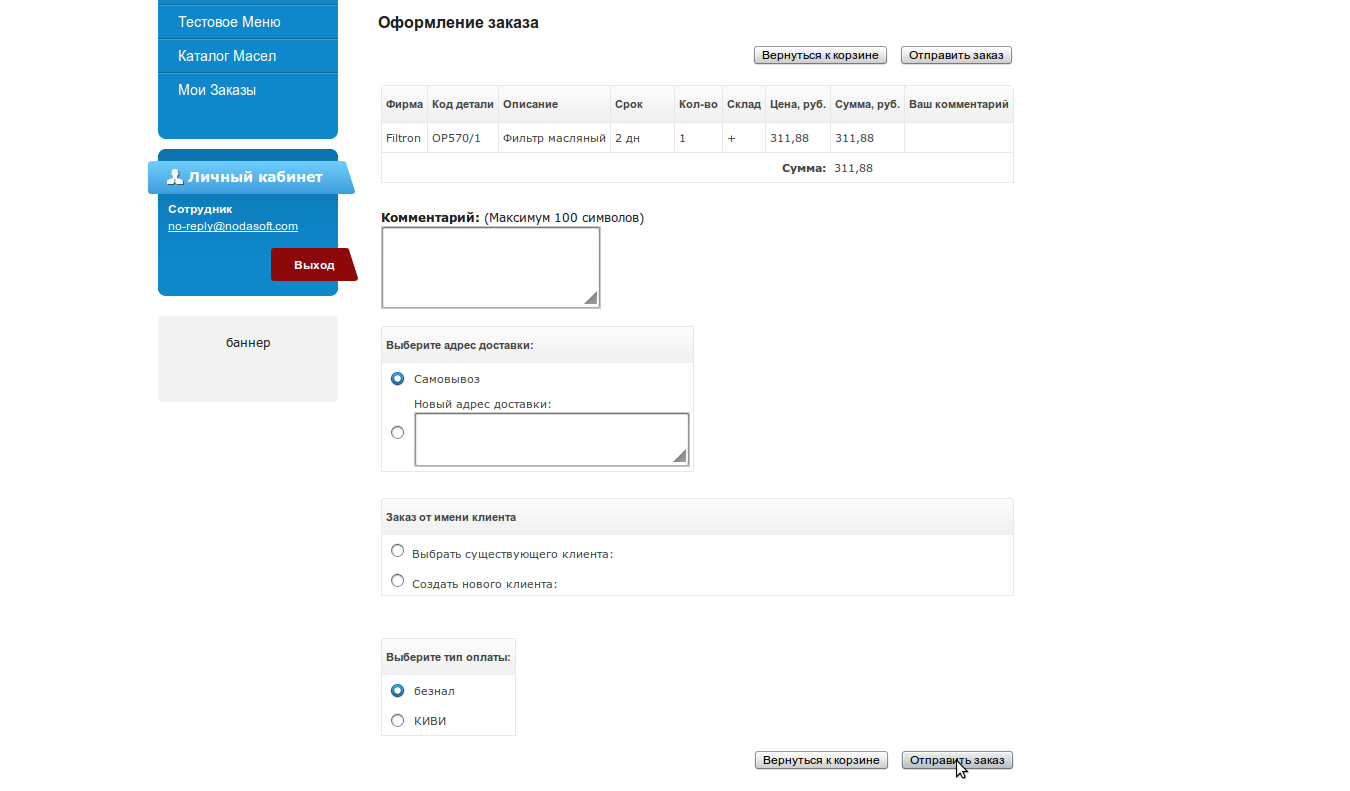Select the new delivery address radio button
The image size is (1350, 791).
point(398,432)
